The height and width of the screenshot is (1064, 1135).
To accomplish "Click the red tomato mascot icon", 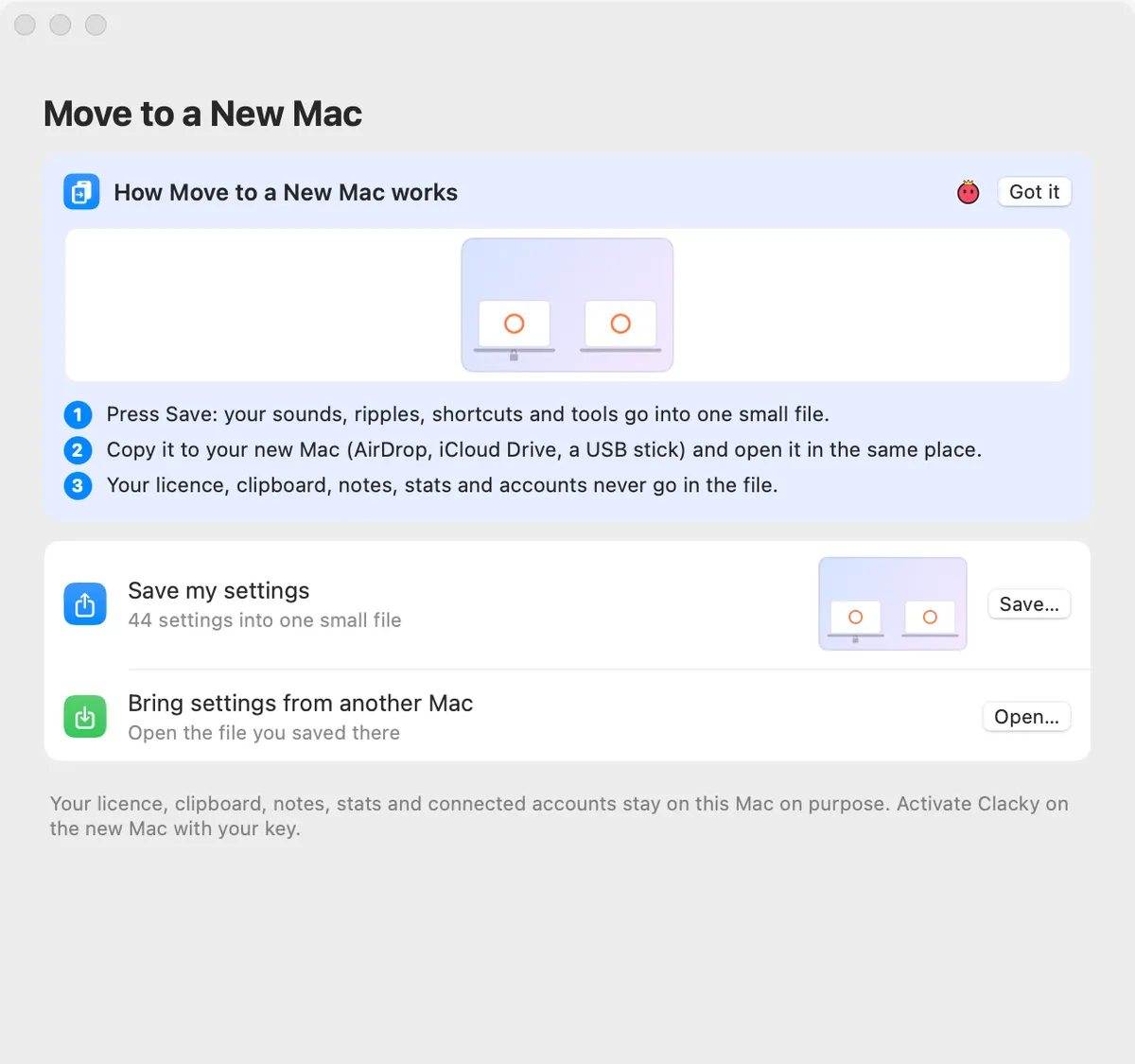I will point(968,192).
